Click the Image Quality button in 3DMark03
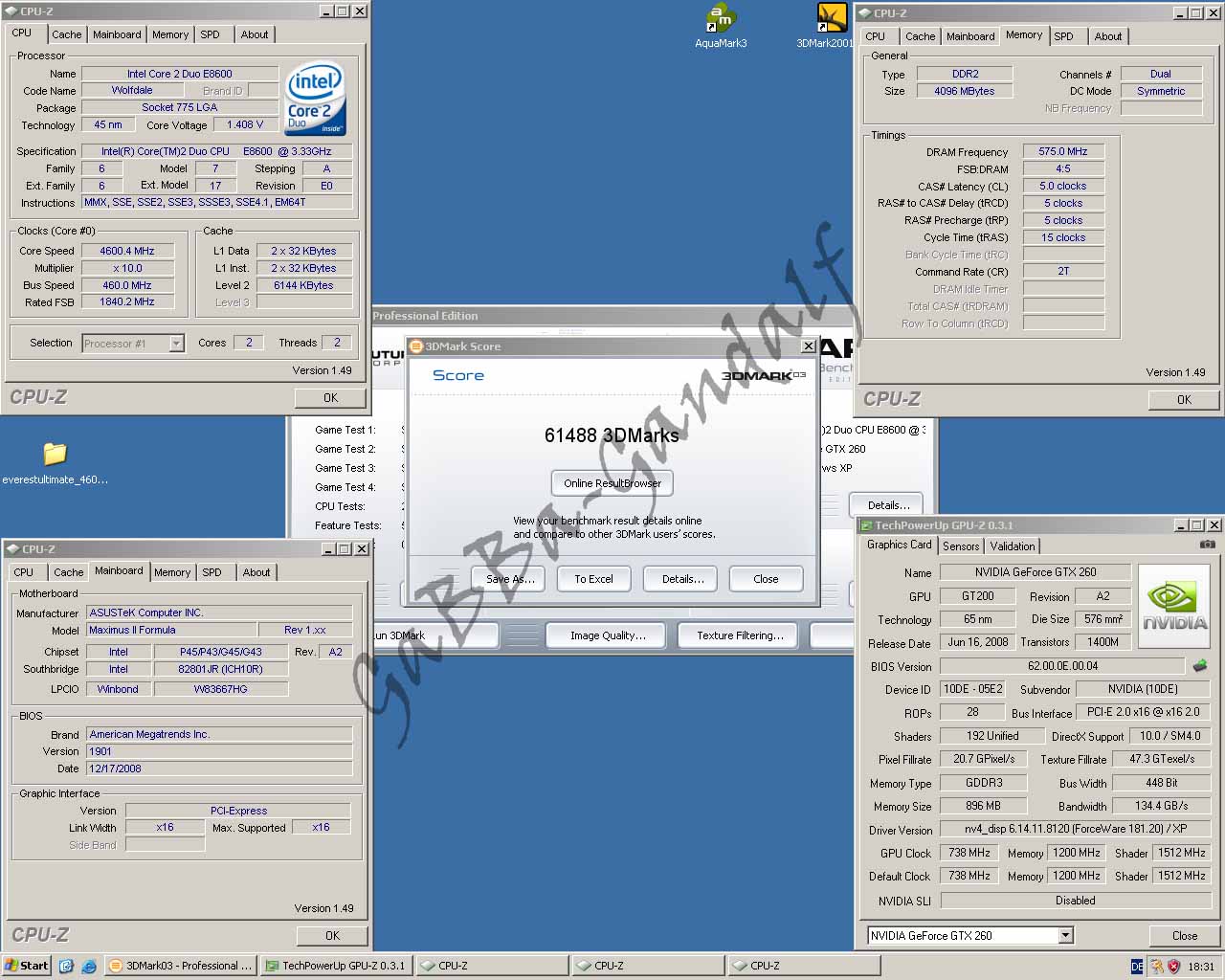Viewport: 1225px width, 980px height. tap(608, 635)
